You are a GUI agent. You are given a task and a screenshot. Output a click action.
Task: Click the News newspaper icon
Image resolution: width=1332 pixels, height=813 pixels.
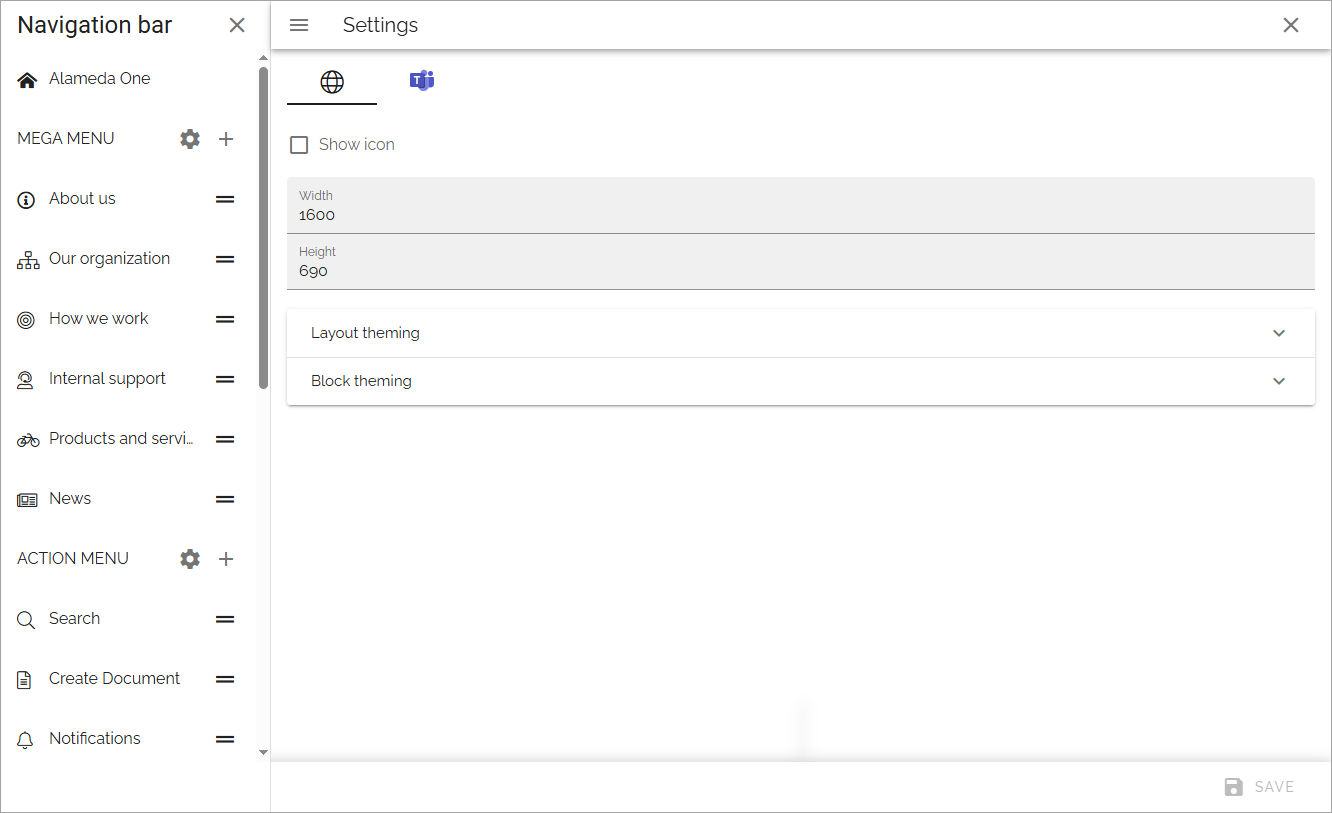pos(27,500)
